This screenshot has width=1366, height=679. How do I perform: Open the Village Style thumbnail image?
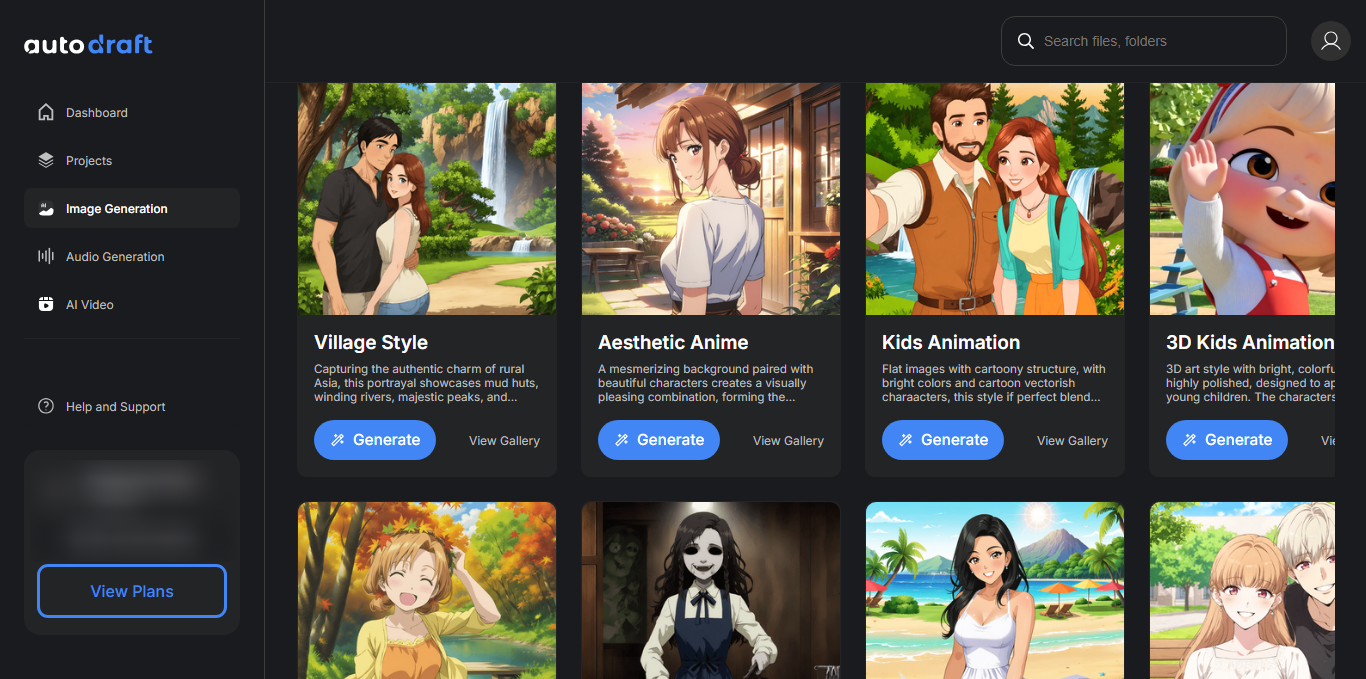tap(427, 199)
